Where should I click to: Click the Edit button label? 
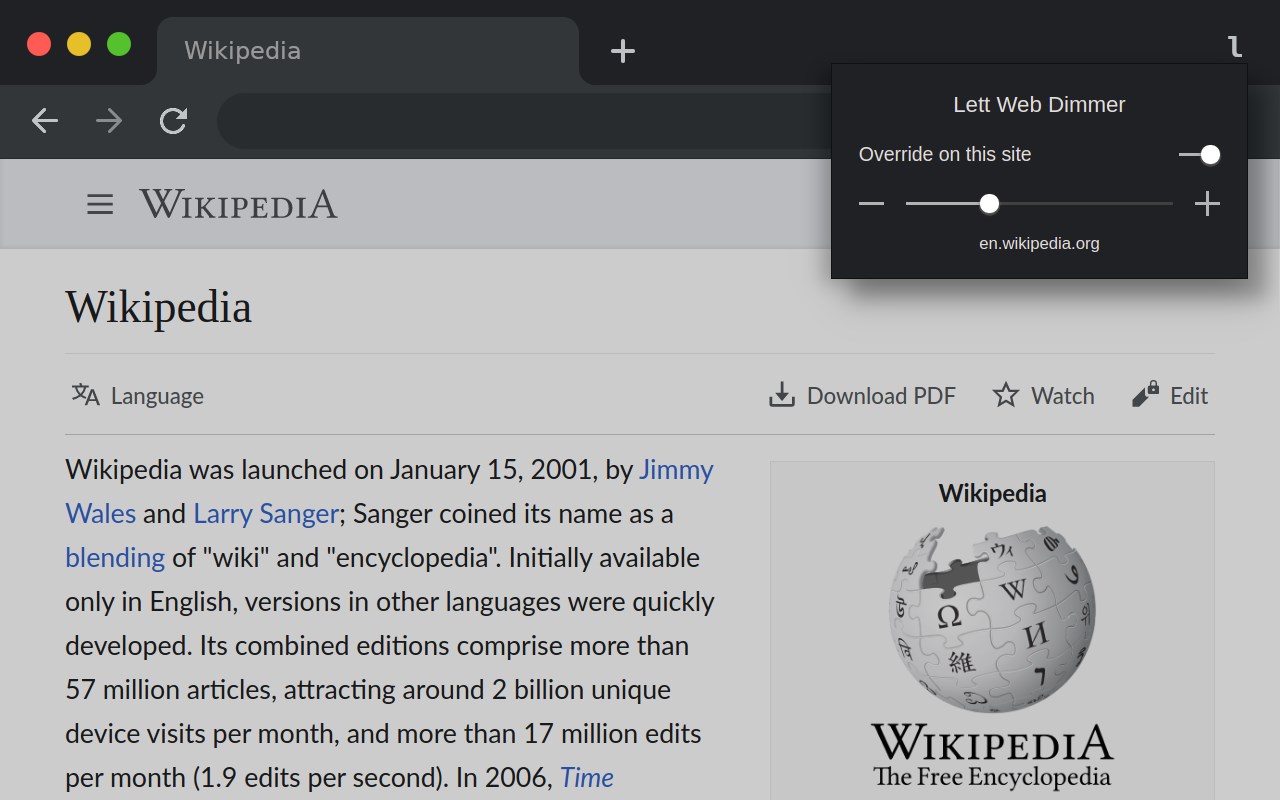pyautogui.click(x=1189, y=396)
